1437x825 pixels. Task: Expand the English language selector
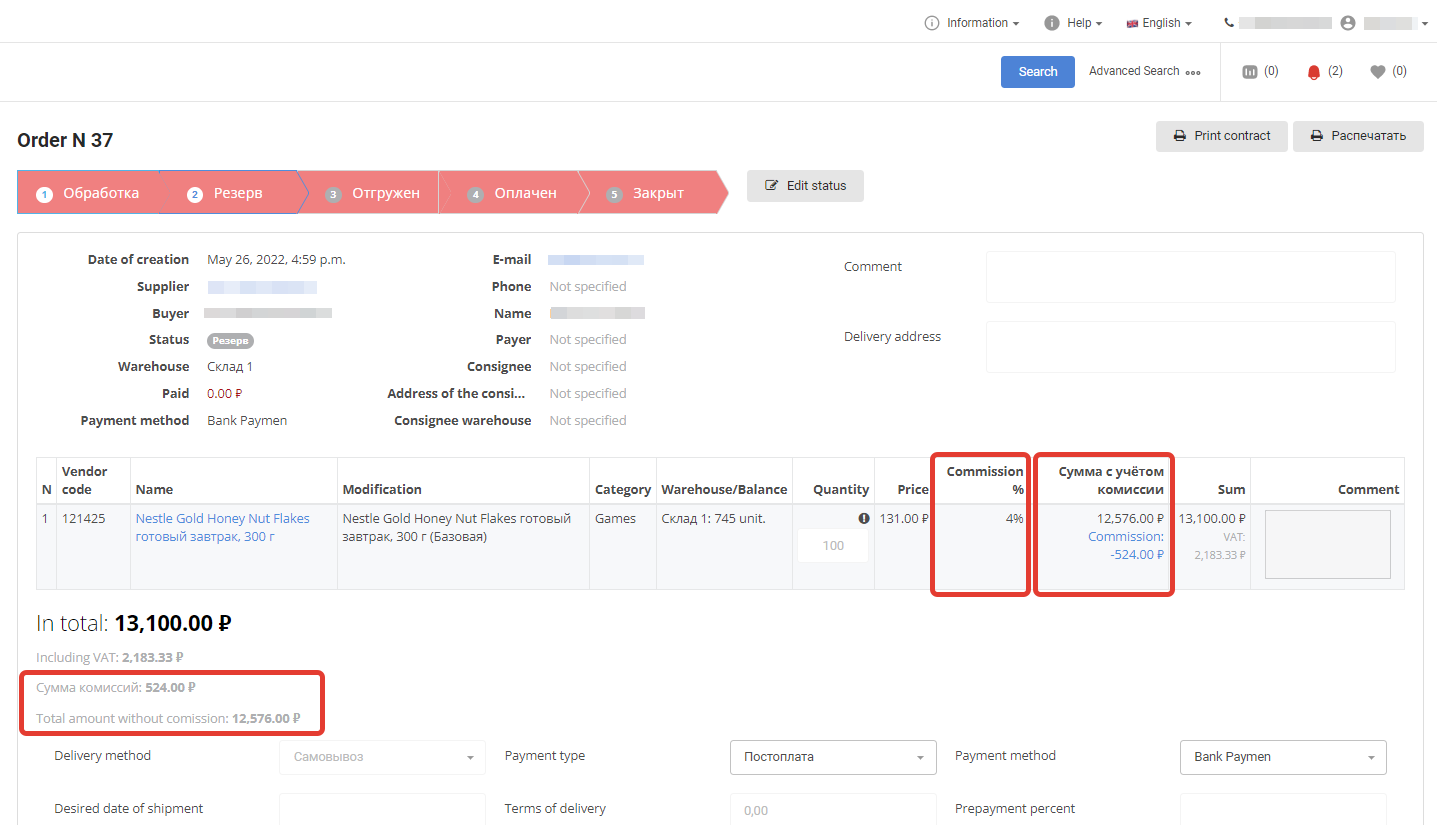[1159, 23]
